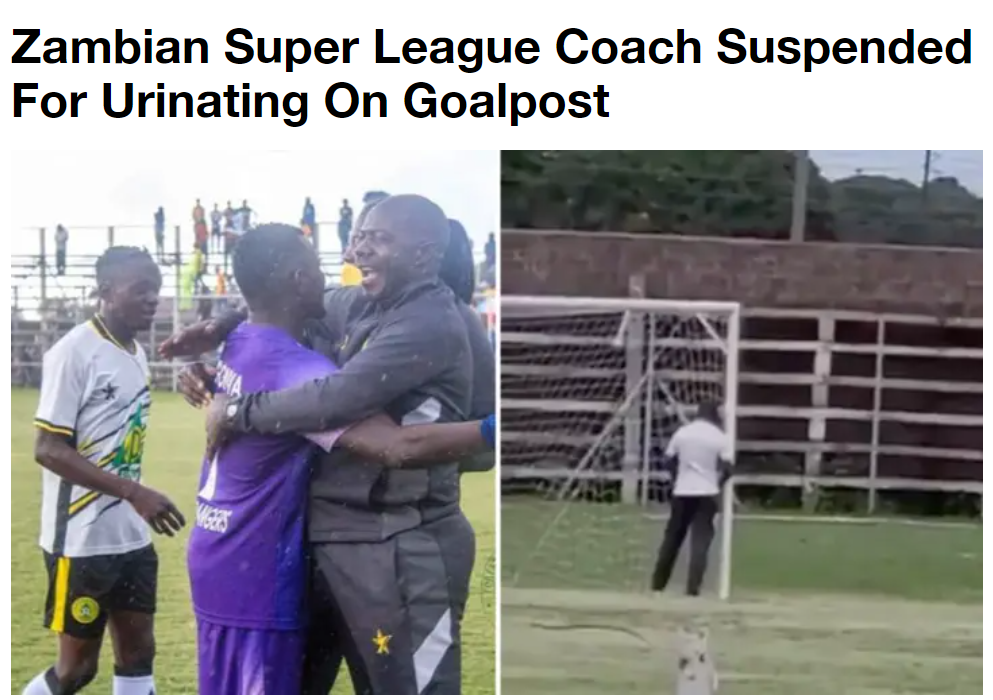The image size is (993, 700).
Task: Click the yellow star logo on black trousers
Action: click(x=382, y=641)
